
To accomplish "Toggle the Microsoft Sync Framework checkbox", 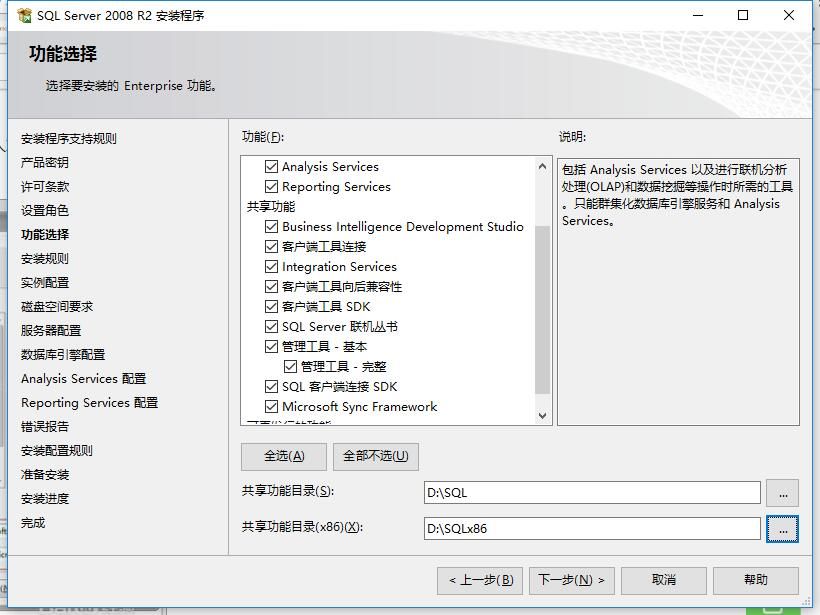I will click(271, 407).
